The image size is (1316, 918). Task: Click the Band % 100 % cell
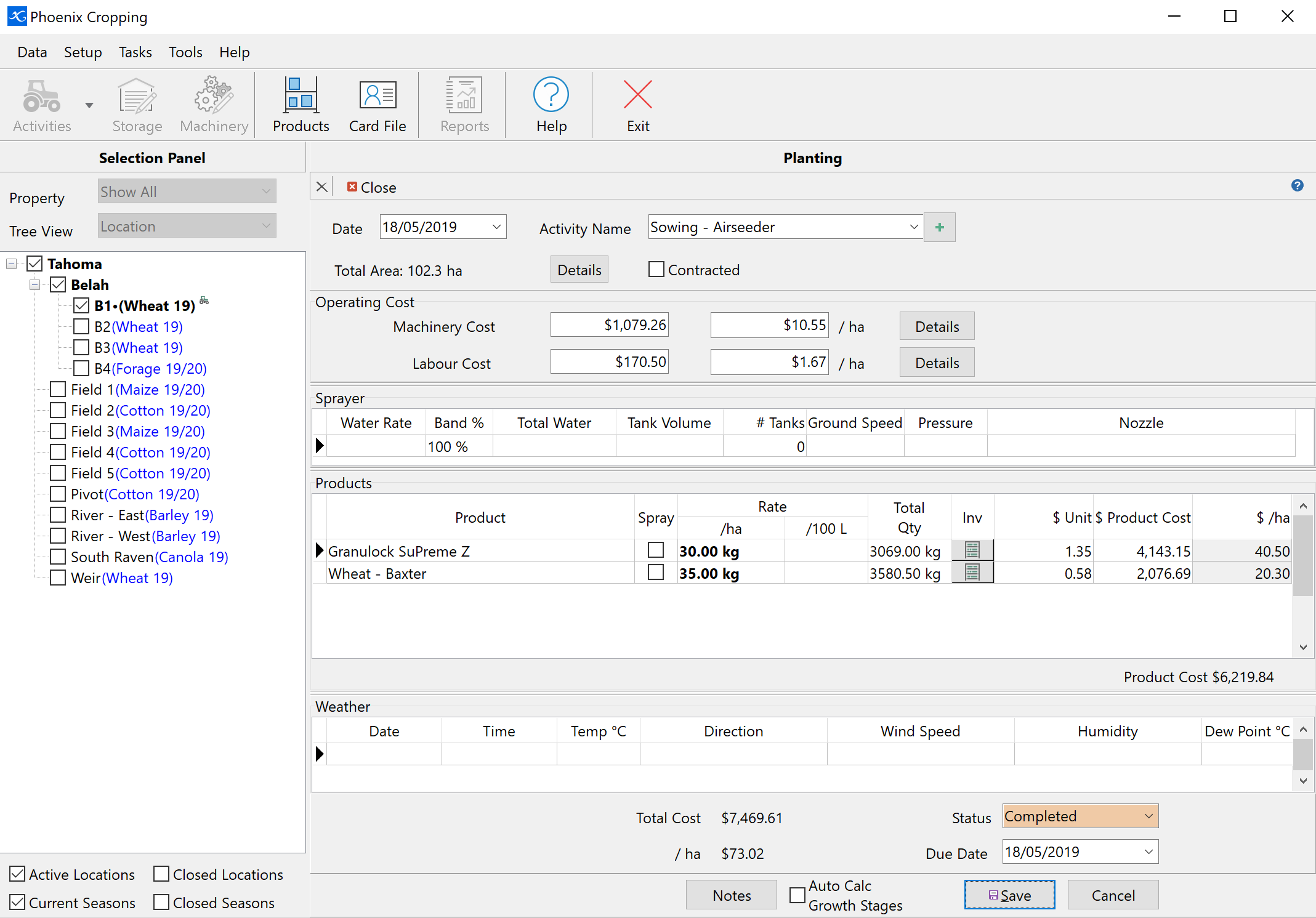tap(459, 446)
